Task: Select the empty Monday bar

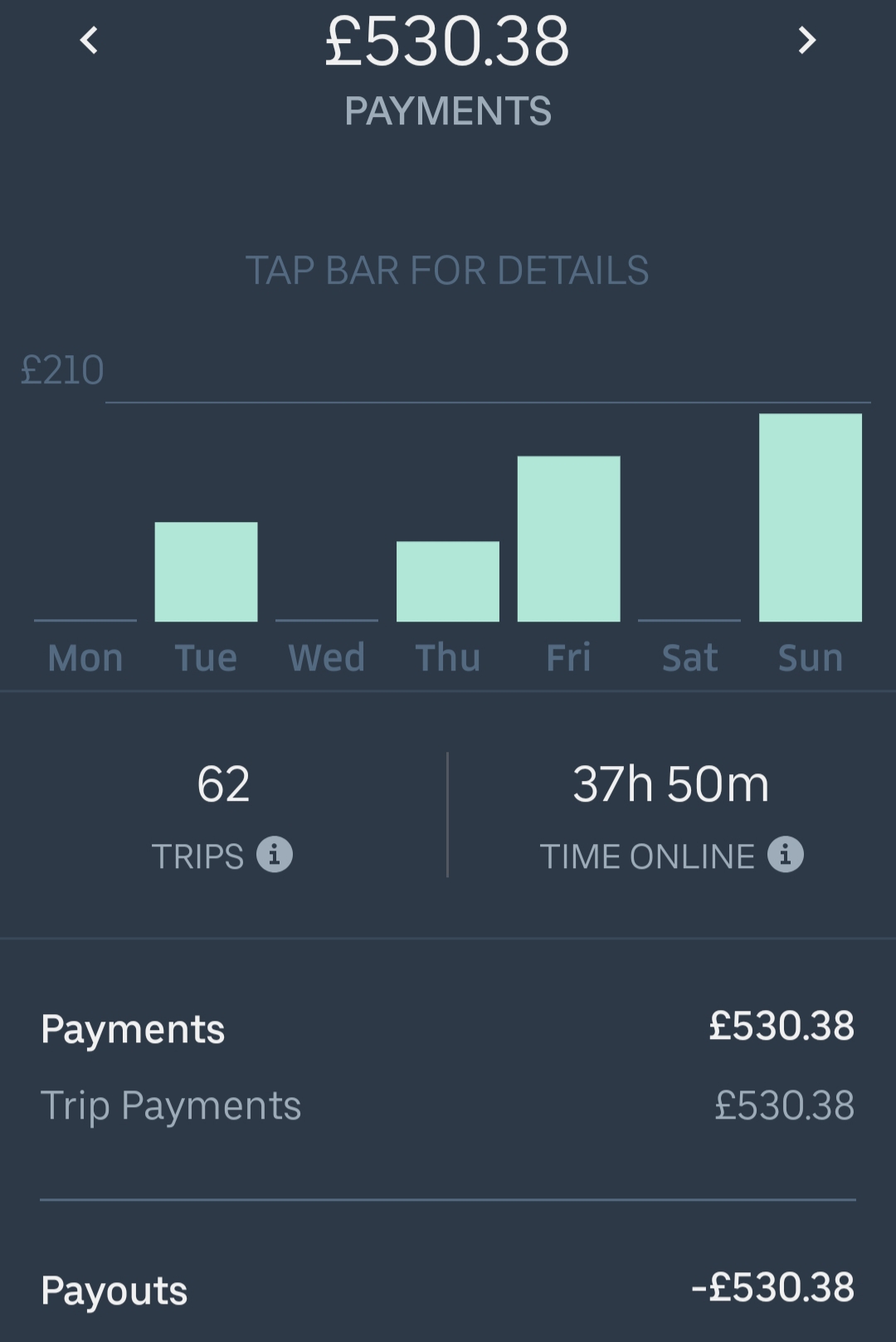Action: pyautogui.click(x=85, y=619)
